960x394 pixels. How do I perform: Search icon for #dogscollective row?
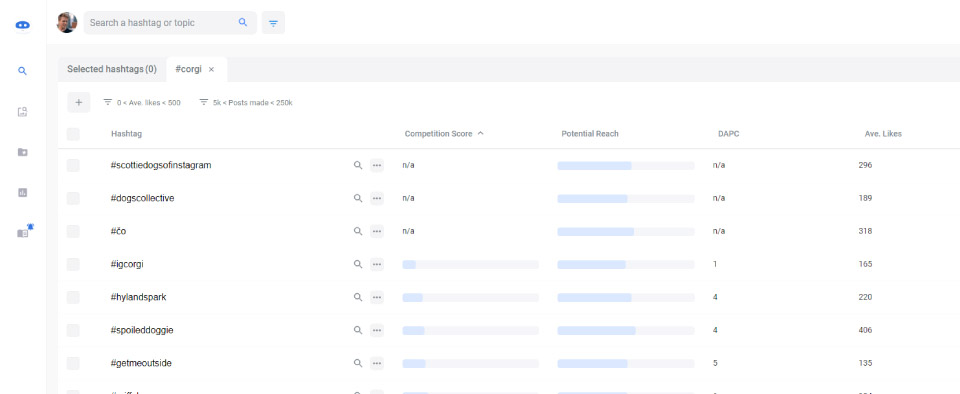358,198
